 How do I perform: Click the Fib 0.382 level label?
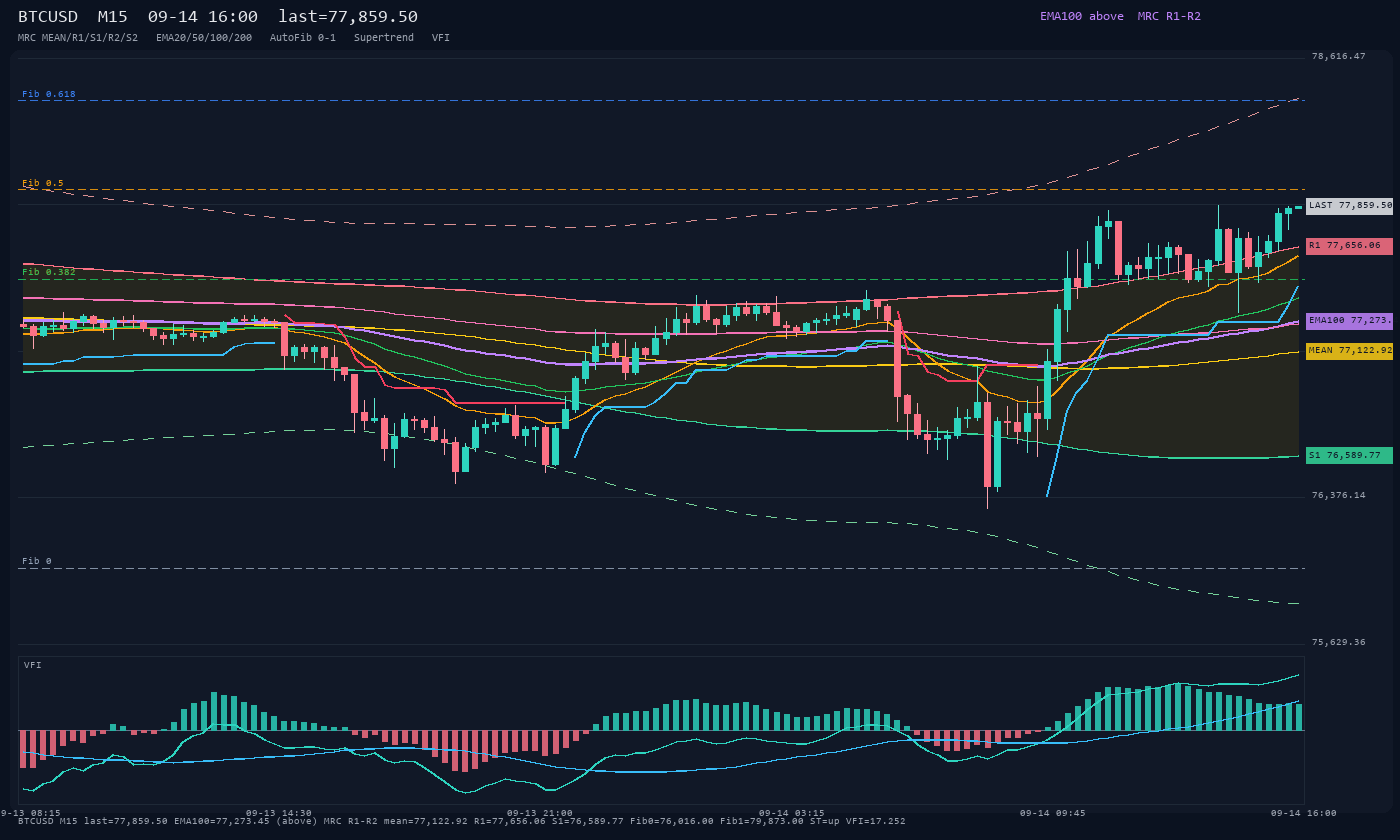49,272
